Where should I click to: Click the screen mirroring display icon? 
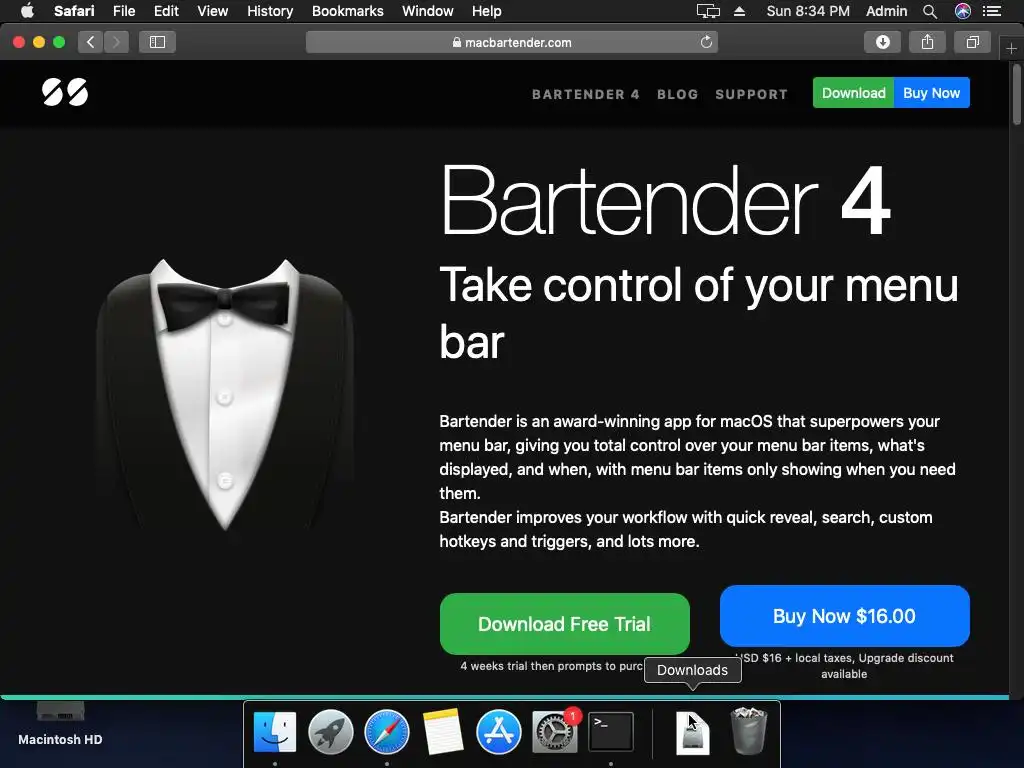pyautogui.click(x=708, y=11)
